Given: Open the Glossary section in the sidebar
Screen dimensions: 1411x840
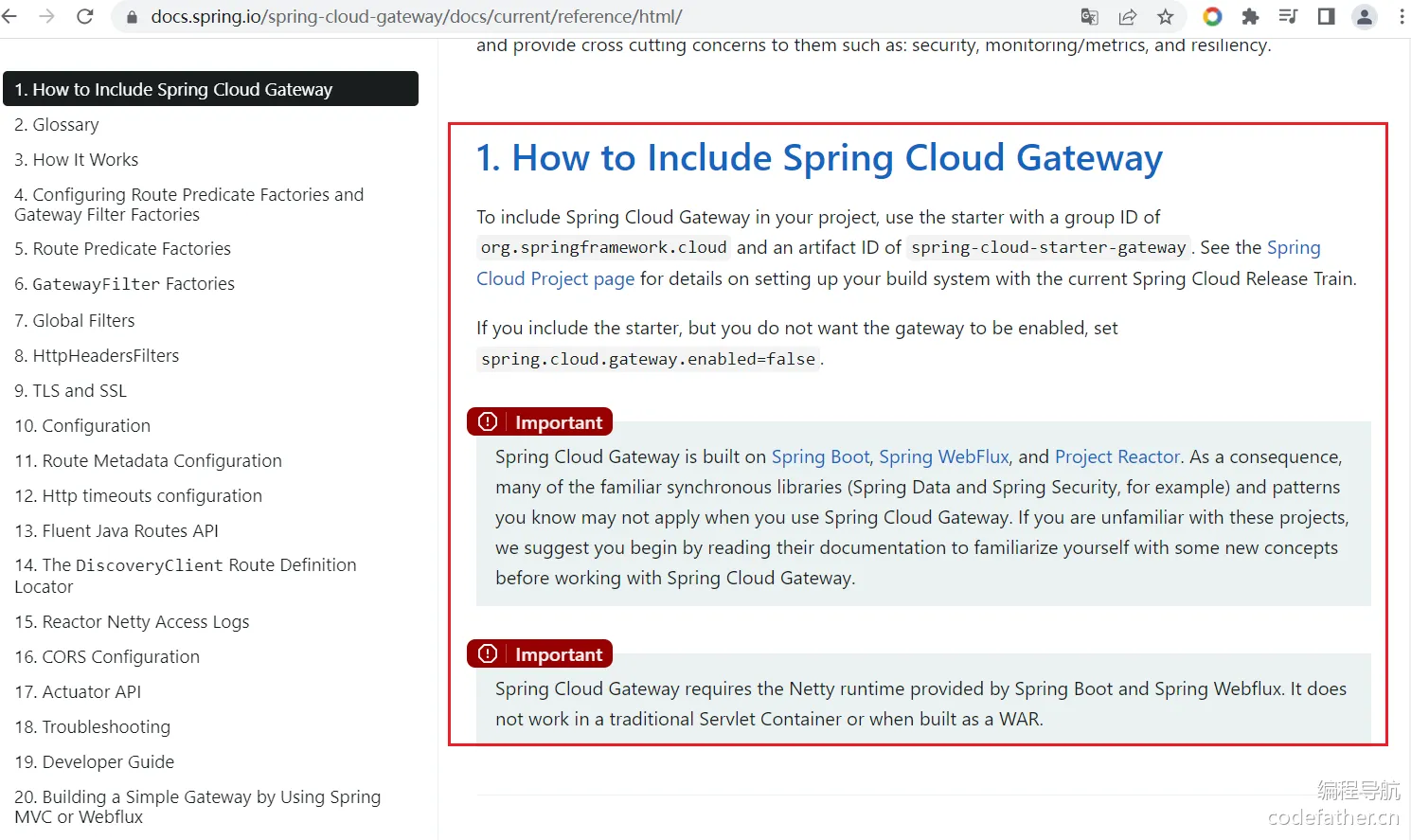Looking at the screenshot, I should tap(57, 125).
